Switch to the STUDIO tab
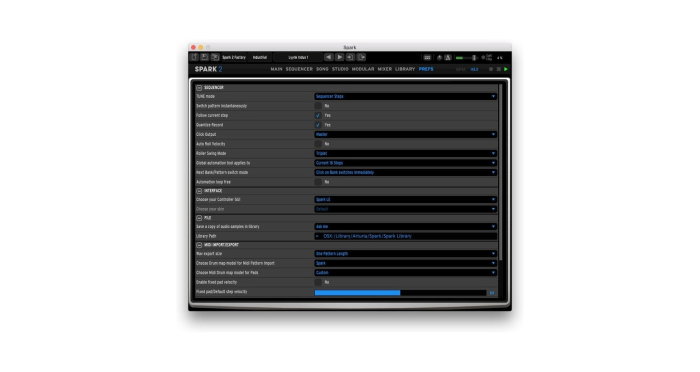Viewport: 700px width, 372px height. click(340, 69)
